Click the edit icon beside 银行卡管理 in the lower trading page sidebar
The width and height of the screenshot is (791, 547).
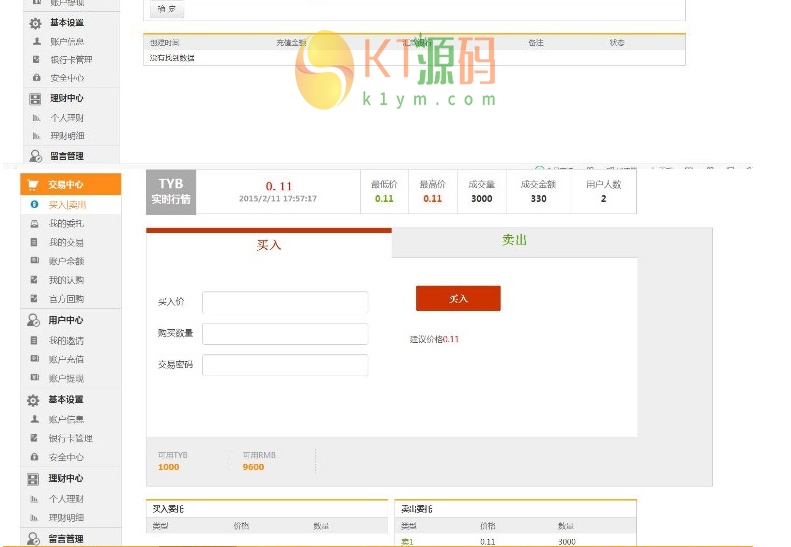(x=34, y=437)
